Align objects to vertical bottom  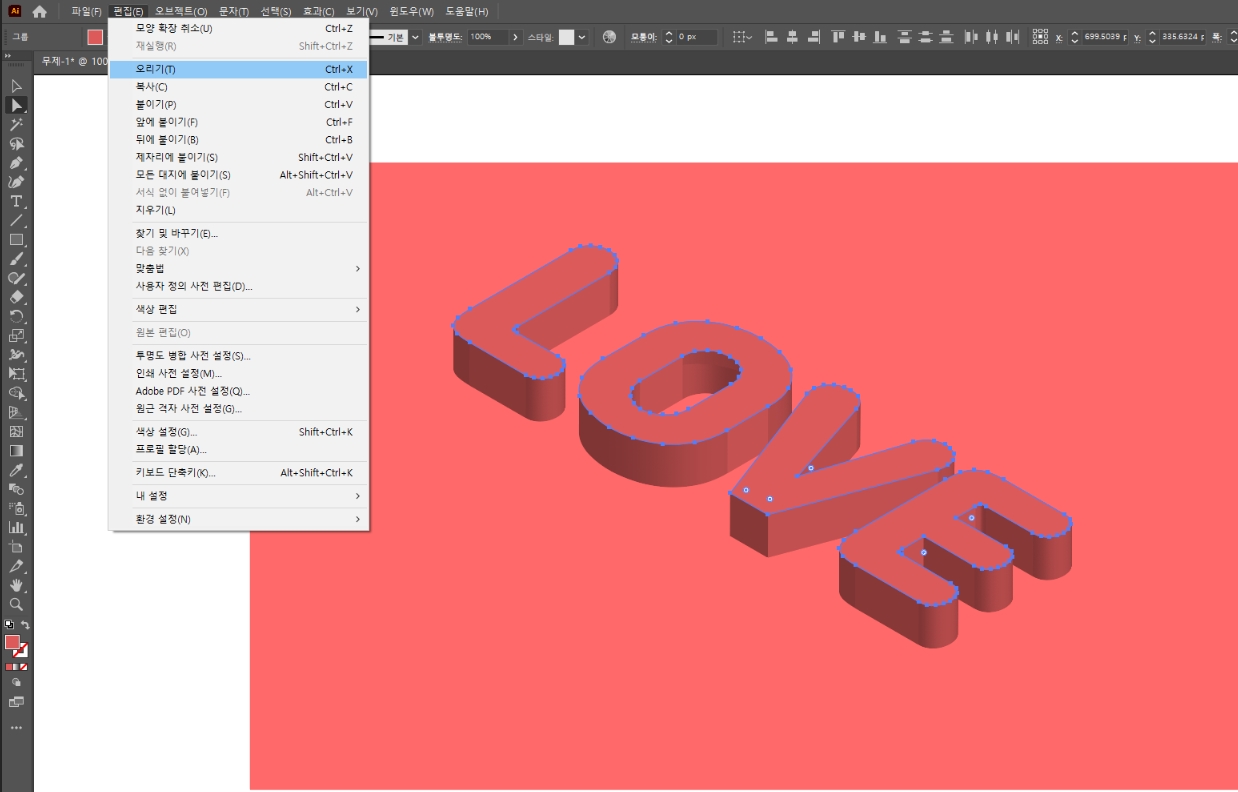[x=880, y=37]
